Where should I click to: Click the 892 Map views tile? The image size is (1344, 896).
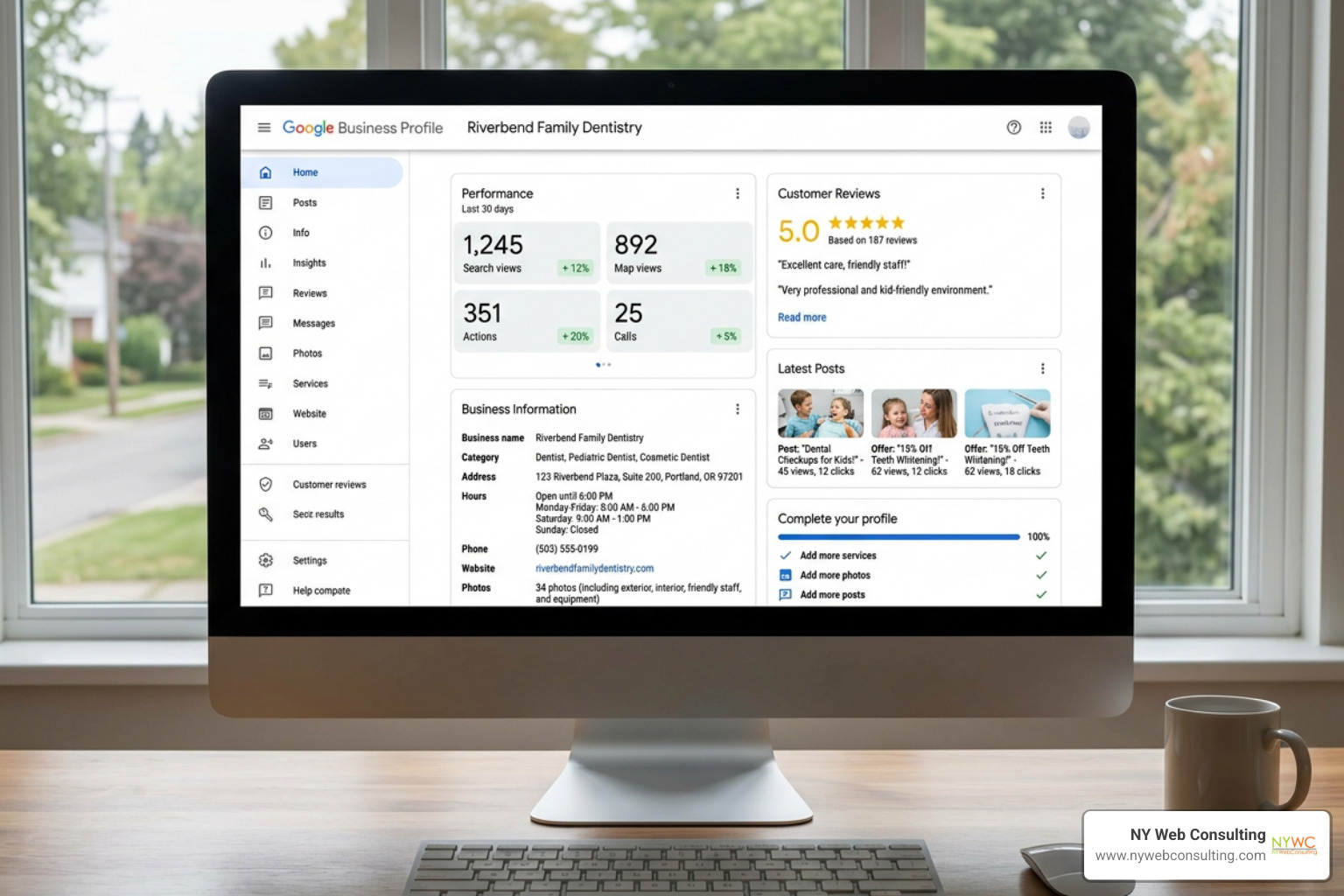coord(679,252)
